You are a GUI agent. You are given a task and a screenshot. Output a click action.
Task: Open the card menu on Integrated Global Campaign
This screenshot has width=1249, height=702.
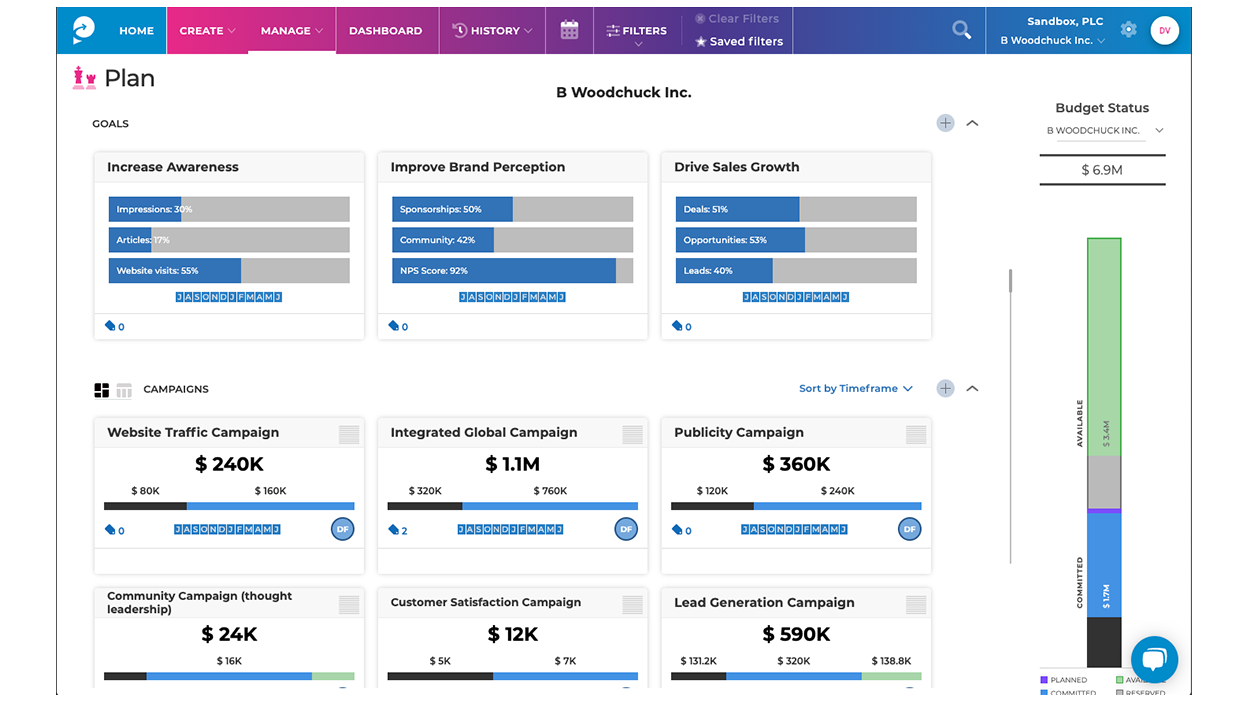tap(631, 434)
